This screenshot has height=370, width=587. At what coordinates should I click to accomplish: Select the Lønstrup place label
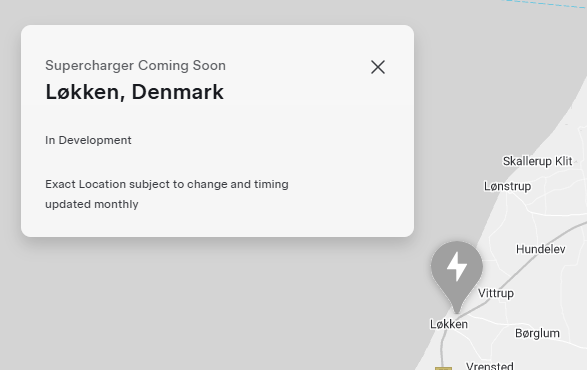(507, 186)
